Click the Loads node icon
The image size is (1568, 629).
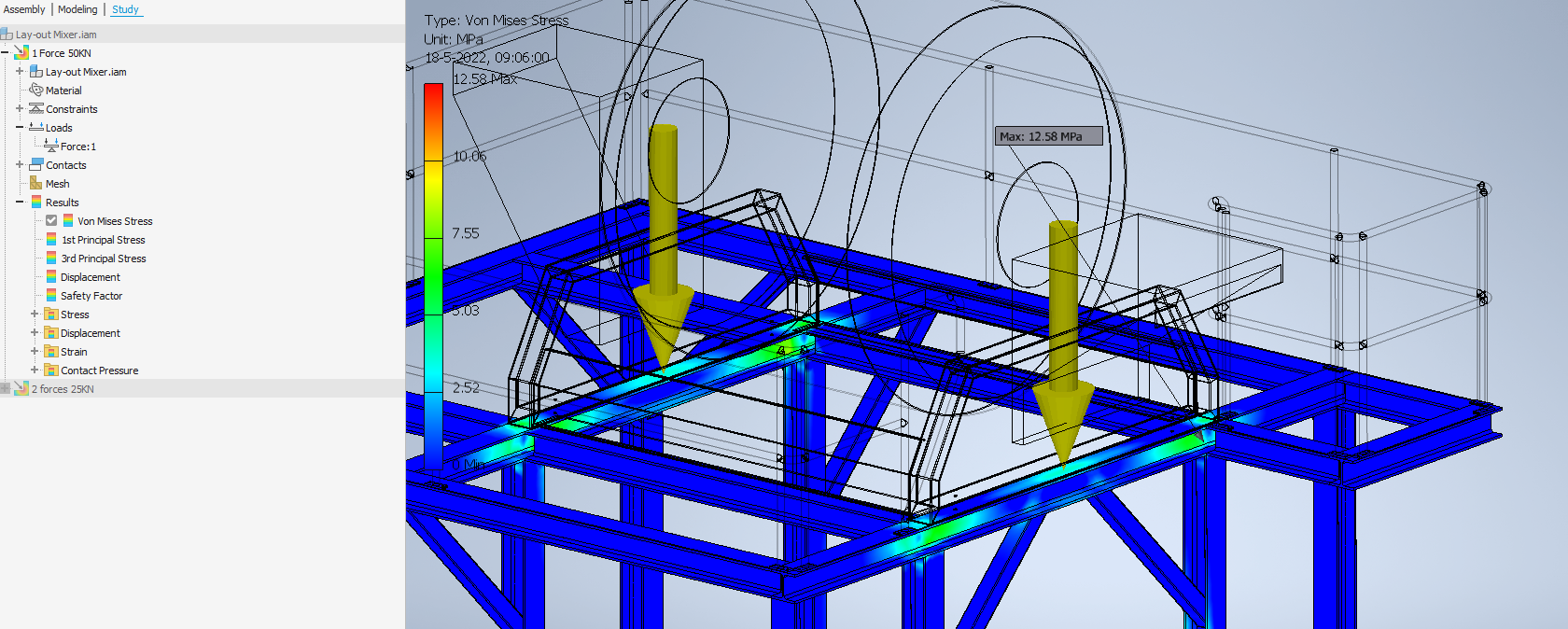(36, 128)
